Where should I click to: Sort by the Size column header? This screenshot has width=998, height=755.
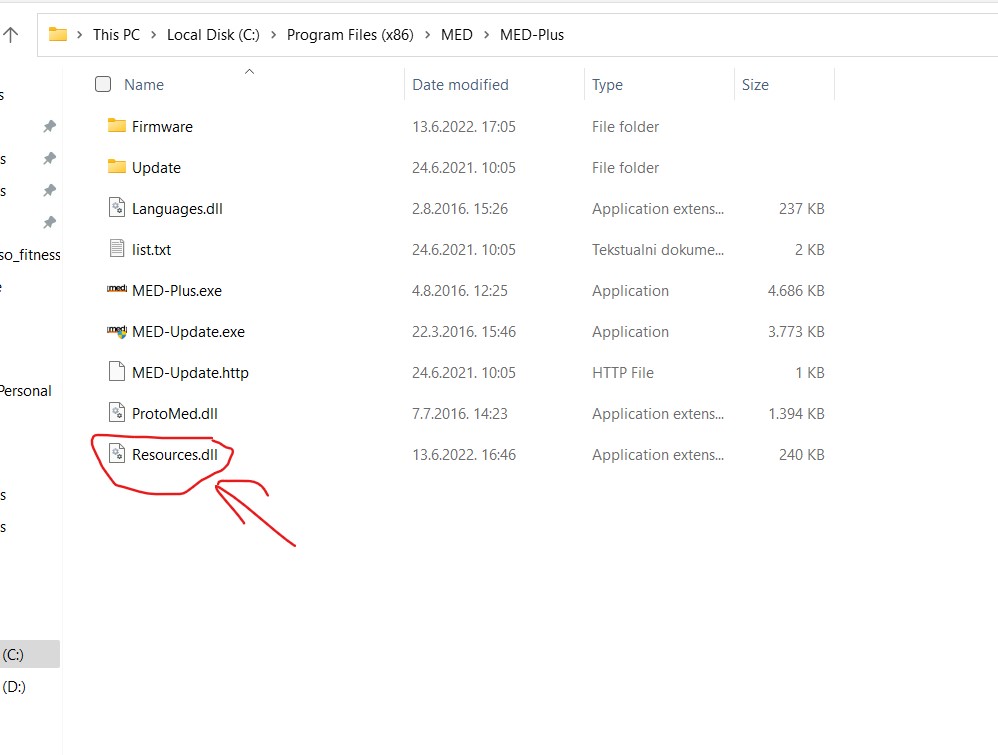(x=755, y=85)
